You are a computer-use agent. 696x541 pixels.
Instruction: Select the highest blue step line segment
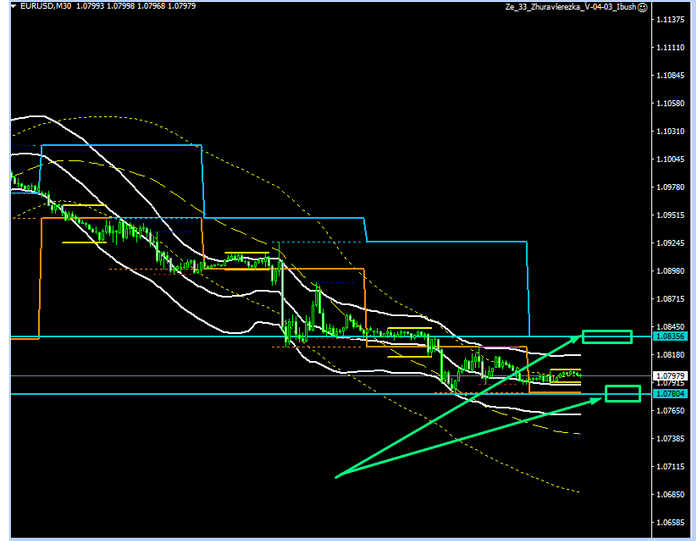120,146
